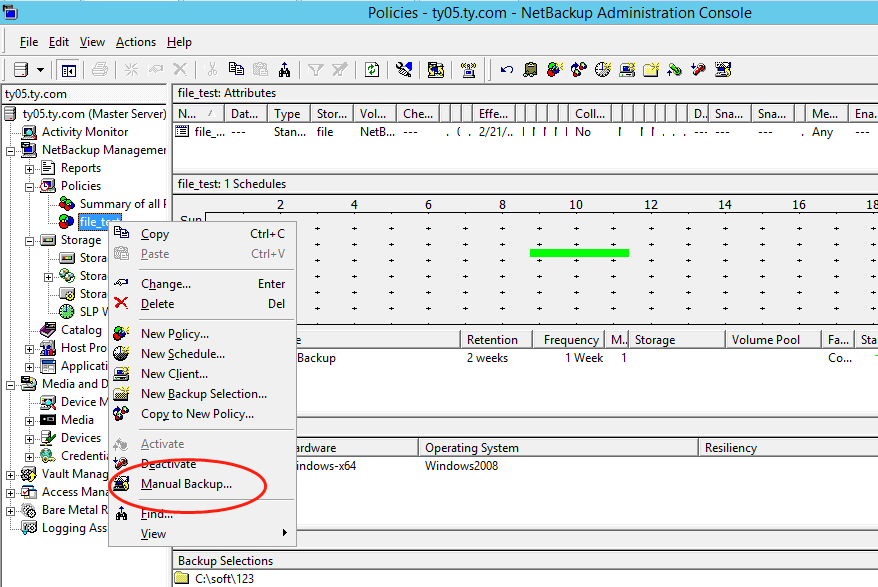Image resolution: width=878 pixels, height=587 pixels.
Task: Click the yellow network servers toolbar icon
Action: coord(436,69)
